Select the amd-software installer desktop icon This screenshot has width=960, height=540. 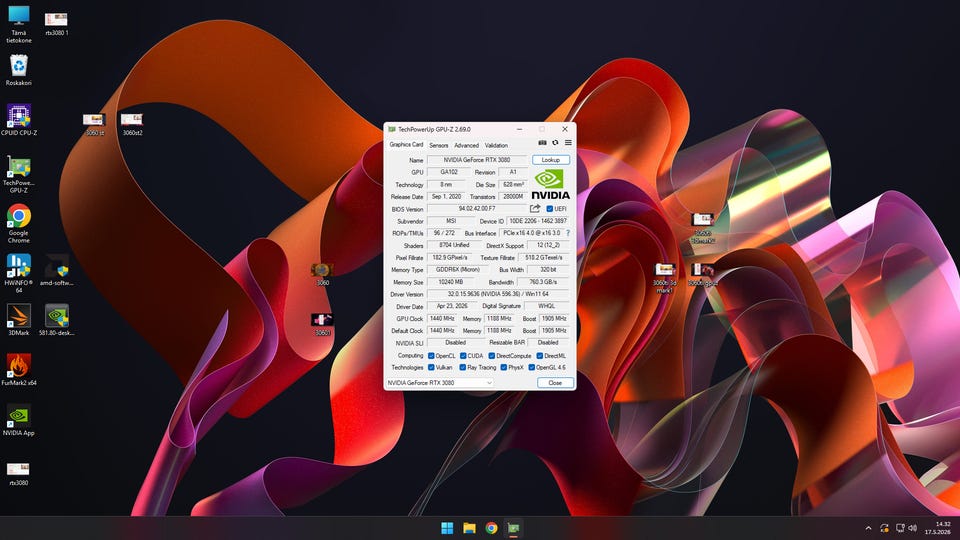56,270
